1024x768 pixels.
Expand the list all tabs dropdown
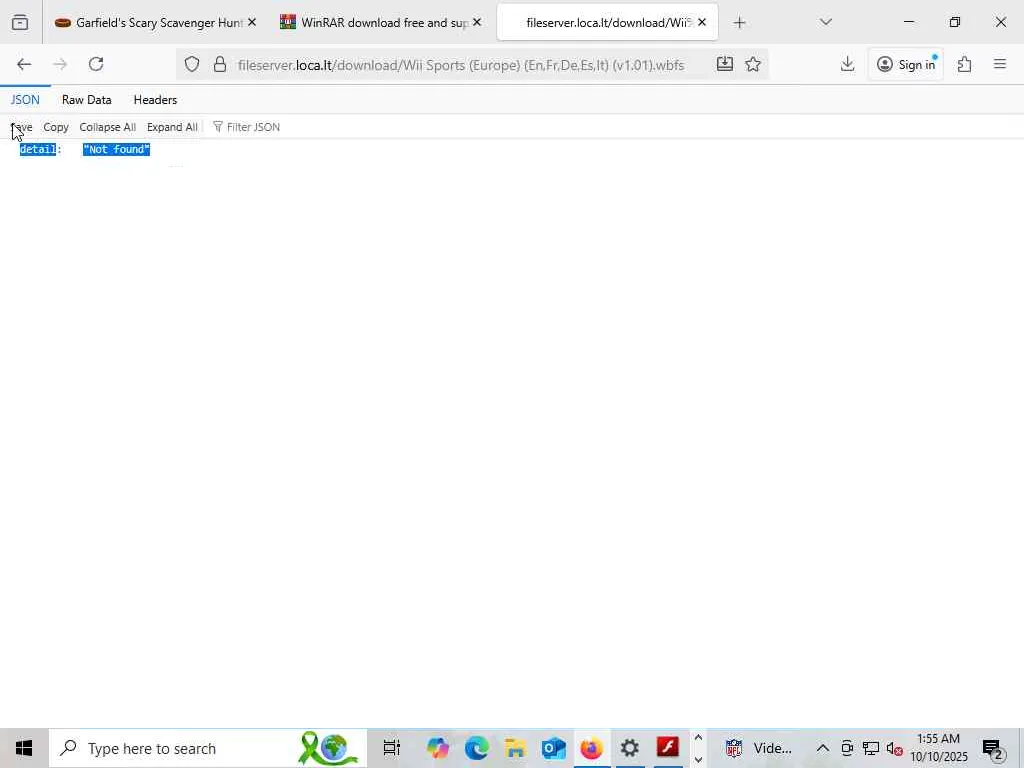(825, 23)
